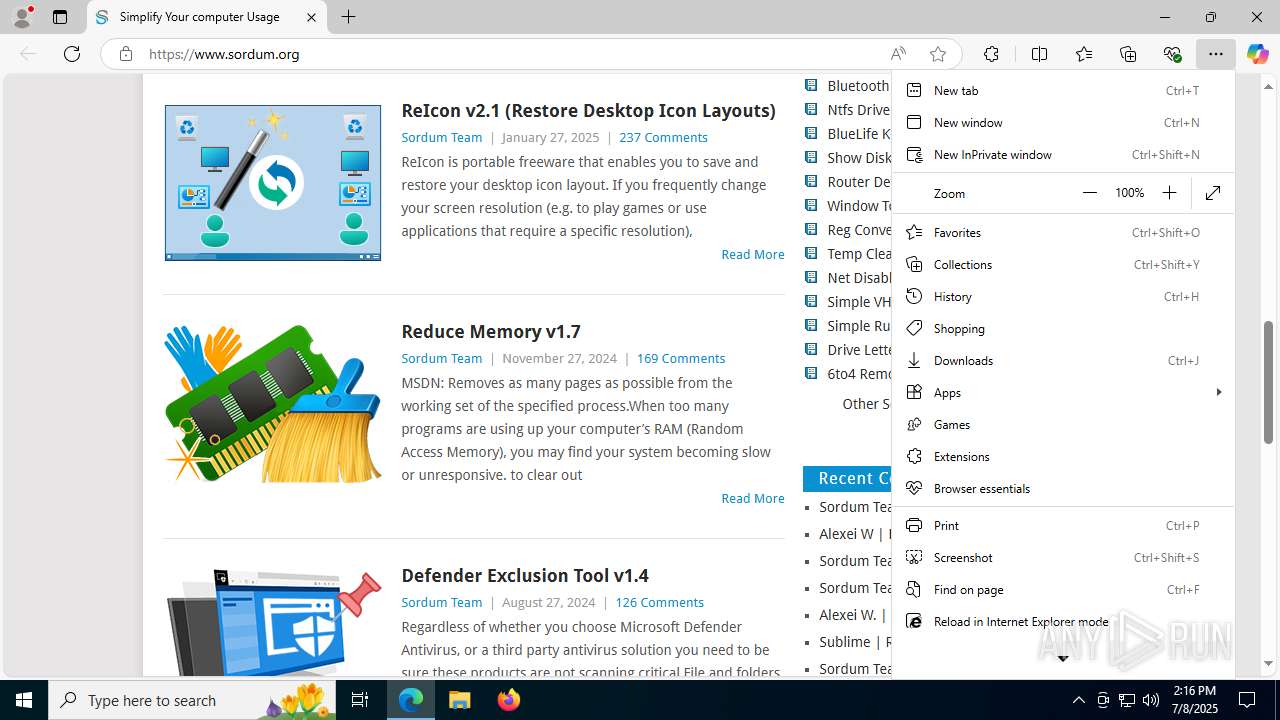The image size is (1280, 720).
Task: Click the Edge icon on the taskbar
Action: [411, 700]
